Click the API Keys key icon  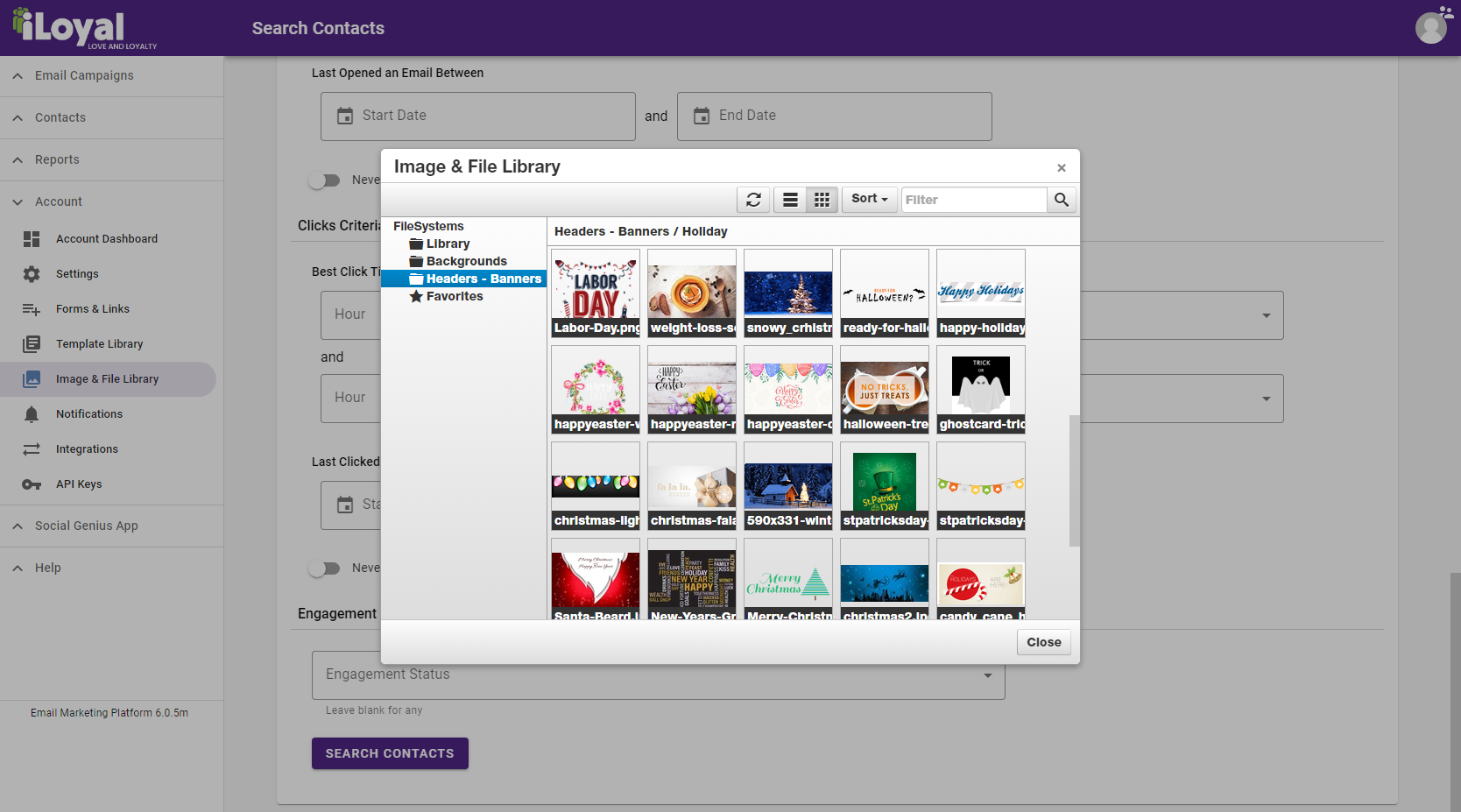(32, 484)
